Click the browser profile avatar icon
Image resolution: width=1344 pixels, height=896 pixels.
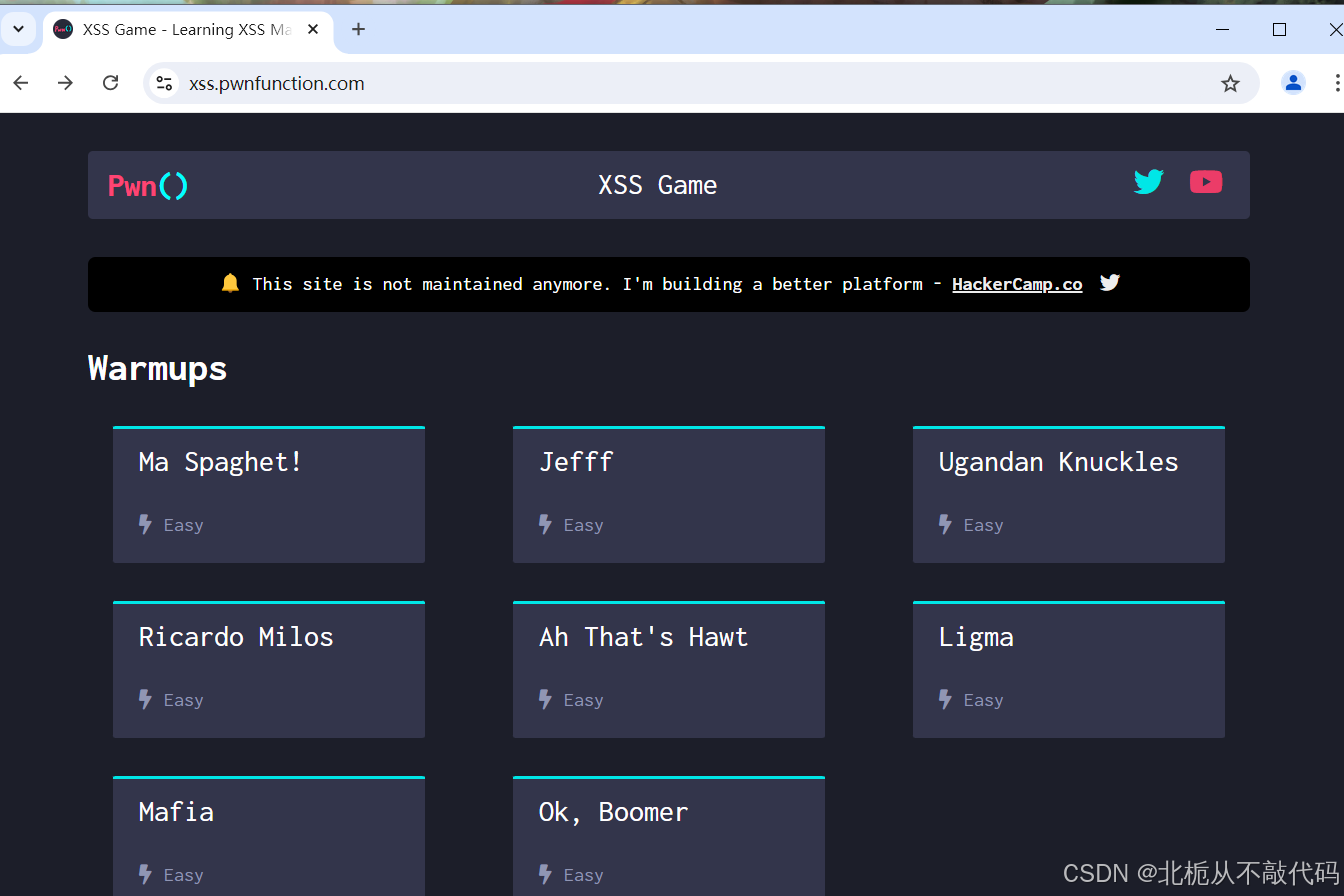pos(1293,83)
